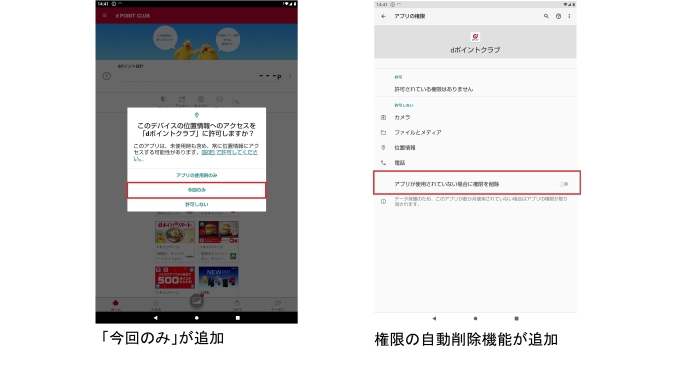Tap Android home button on left tablet
The width and height of the screenshot is (700, 389).
[x=196, y=318]
